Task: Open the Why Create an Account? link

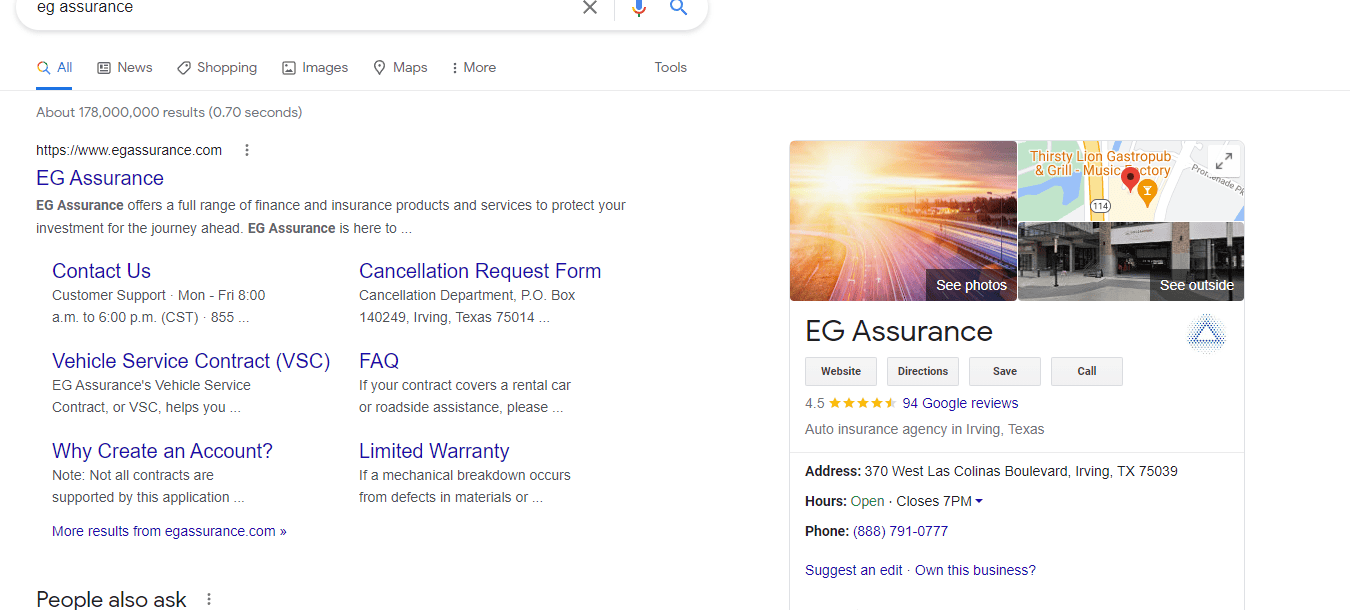Action: 162,451
